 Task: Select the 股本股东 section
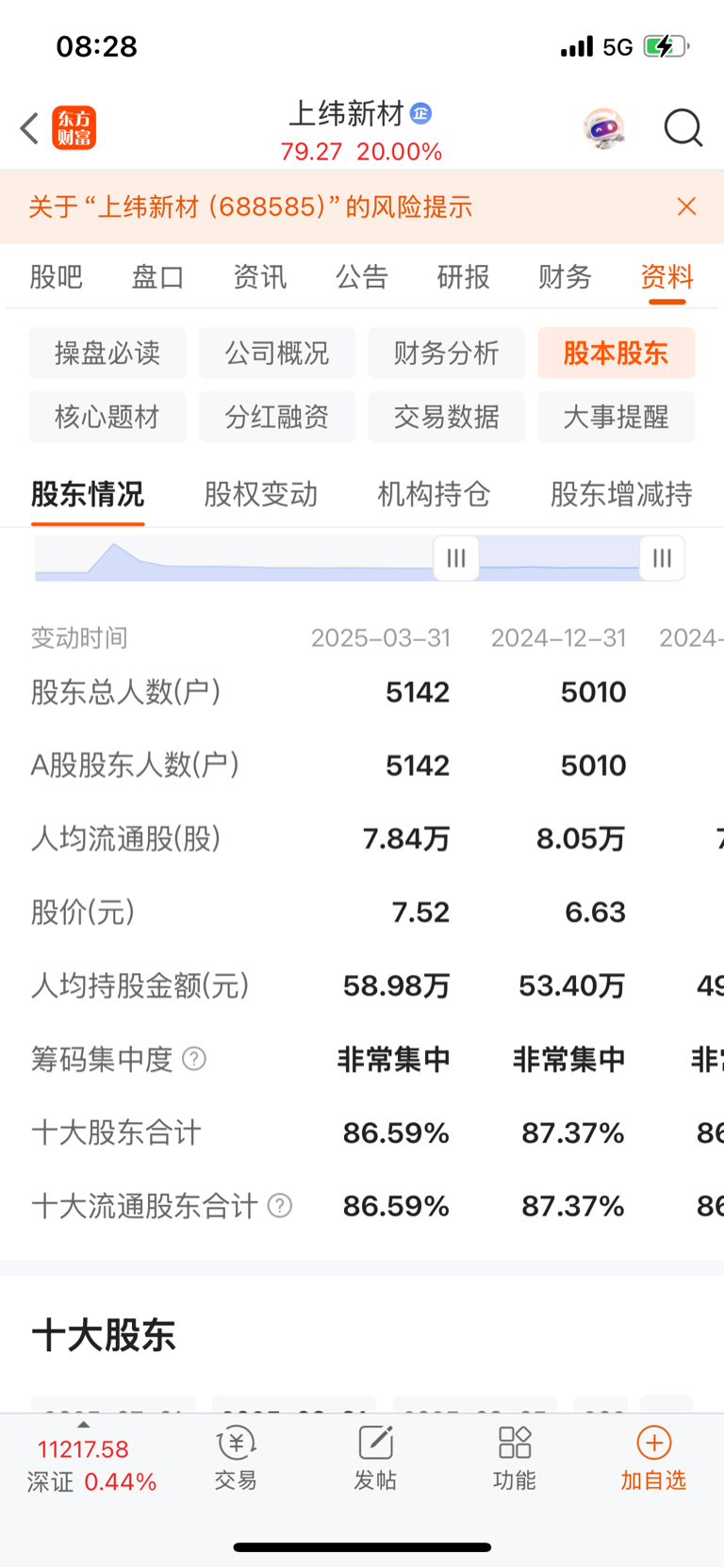tap(617, 353)
